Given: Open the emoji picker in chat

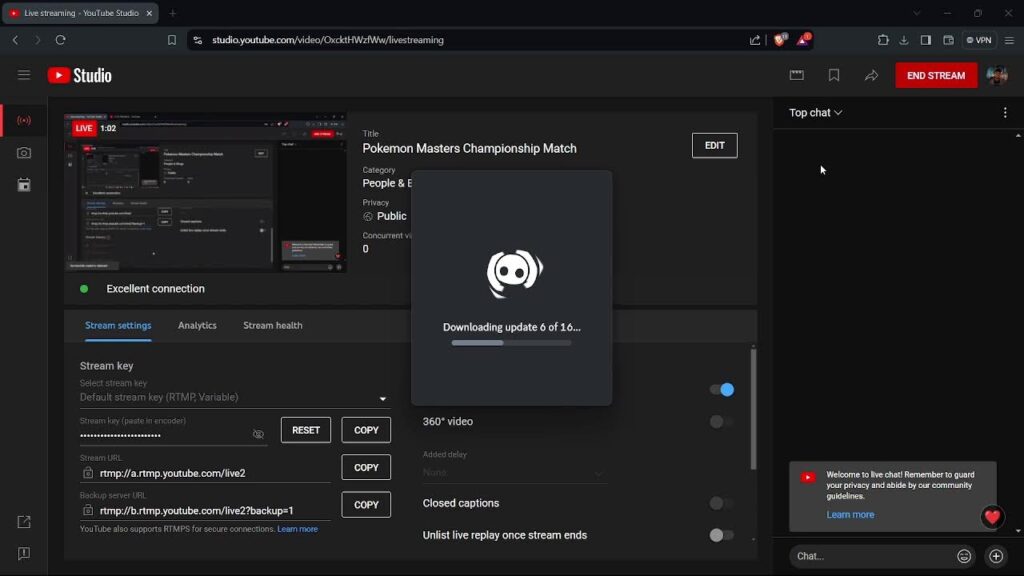Looking at the screenshot, I should pyautogui.click(x=964, y=556).
